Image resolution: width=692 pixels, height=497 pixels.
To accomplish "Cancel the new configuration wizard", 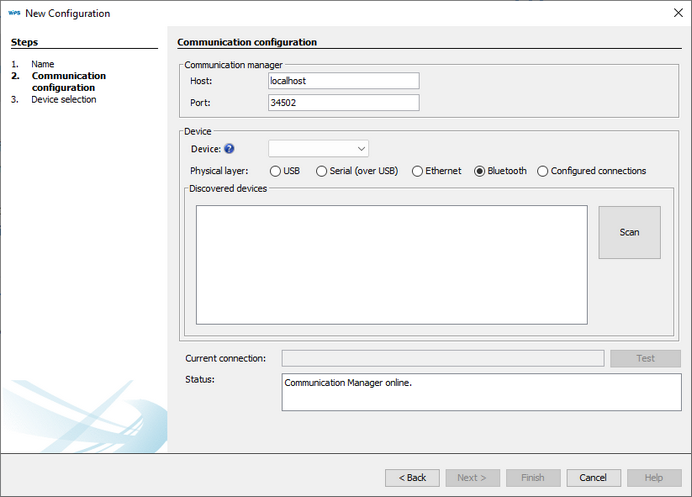I will (x=593, y=478).
